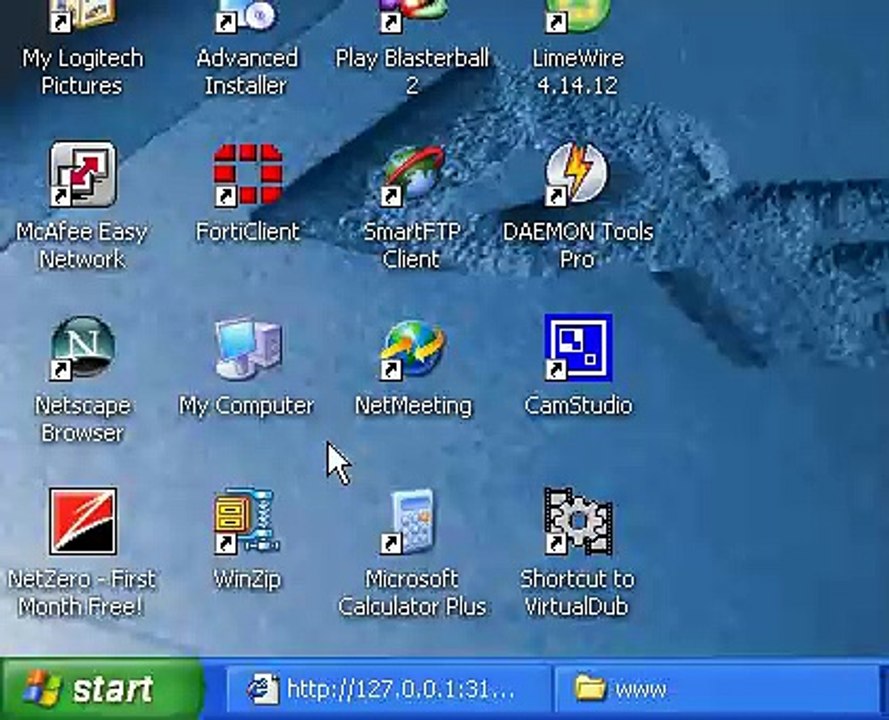Click the red FortiClient icon
This screenshot has width=889, height=720.
coord(248,174)
